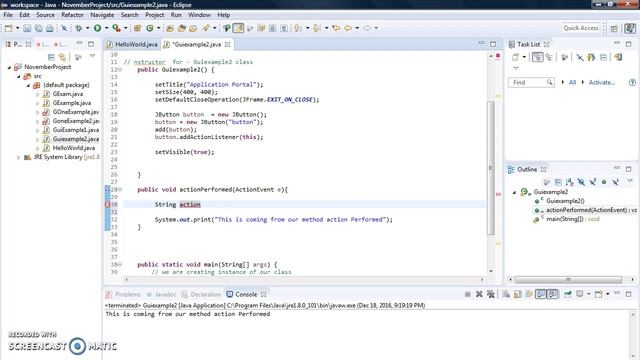The height and width of the screenshot is (360, 640).
Task: Click the All link in Task List
Action: pos(572,82)
